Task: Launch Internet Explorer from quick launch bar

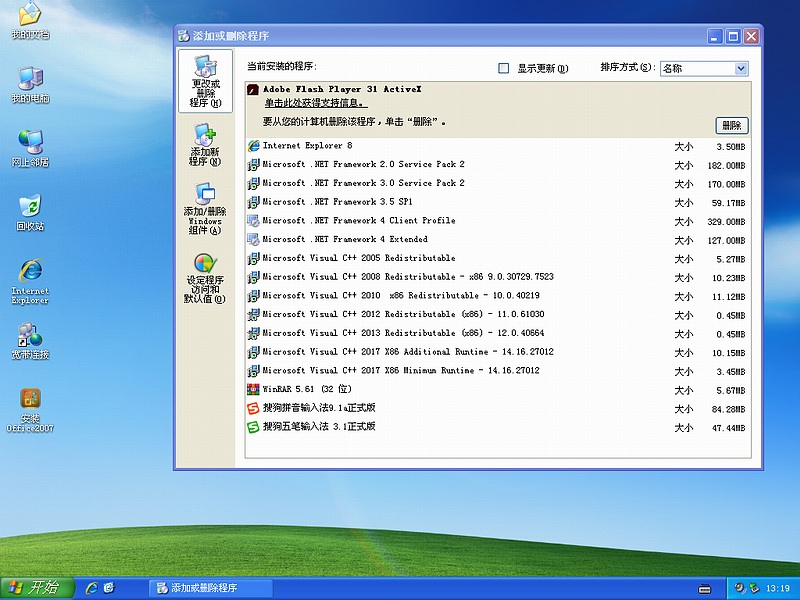Action: [92, 588]
